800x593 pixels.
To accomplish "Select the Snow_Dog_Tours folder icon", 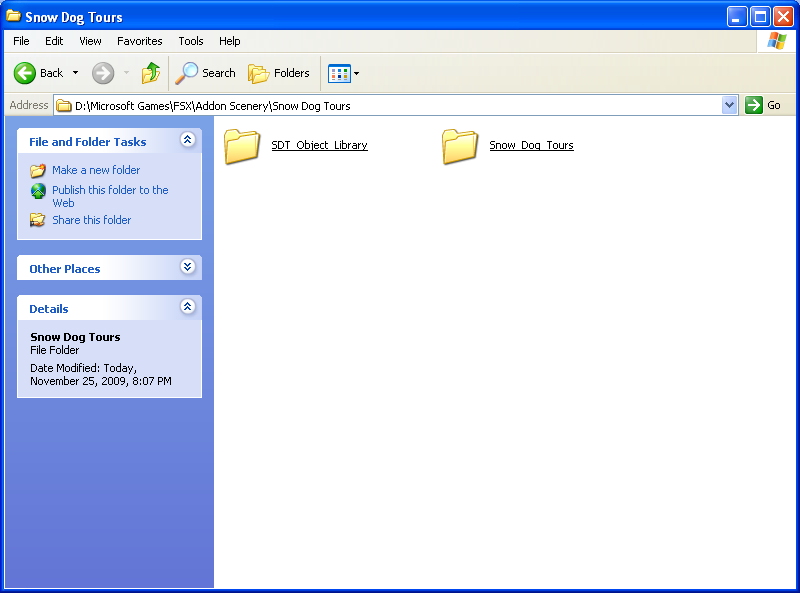I will click(460, 146).
